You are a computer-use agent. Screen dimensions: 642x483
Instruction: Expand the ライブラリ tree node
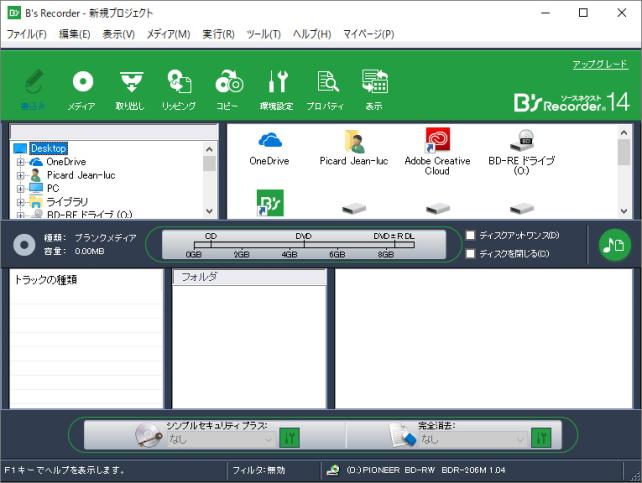[x=20, y=202]
